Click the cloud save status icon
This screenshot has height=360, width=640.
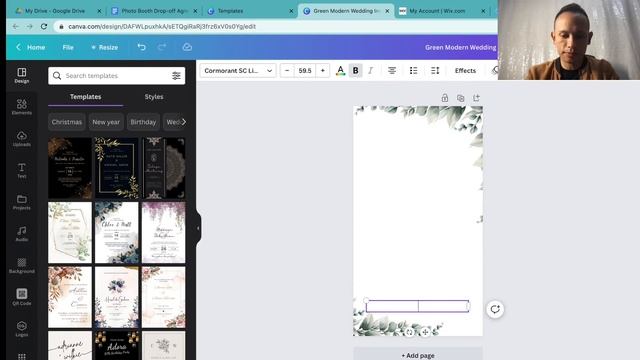[x=187, y=47]
